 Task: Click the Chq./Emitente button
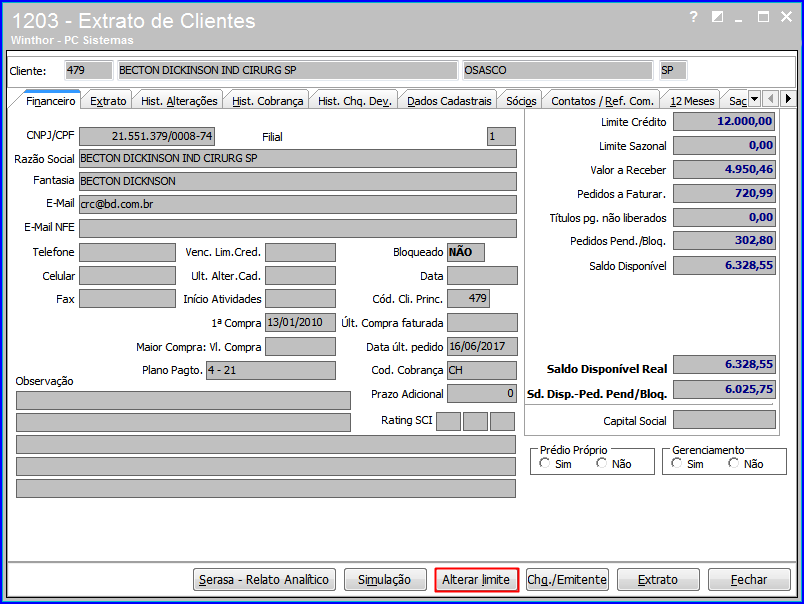567,580
